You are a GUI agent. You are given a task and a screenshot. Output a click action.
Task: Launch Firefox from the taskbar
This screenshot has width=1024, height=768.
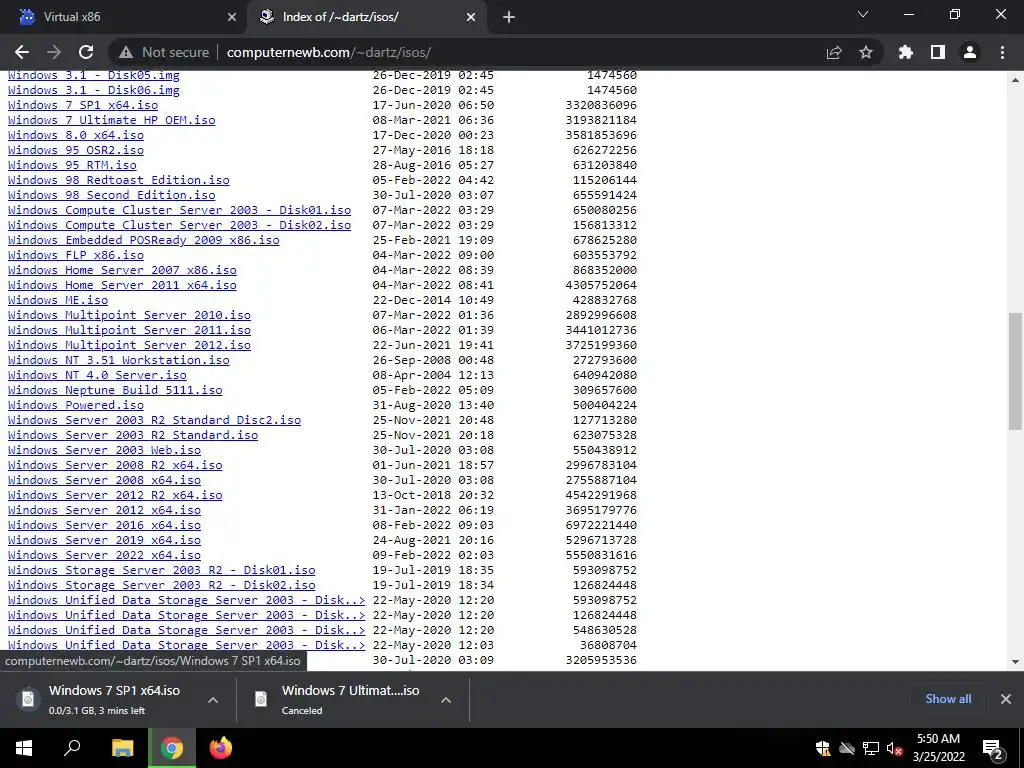(x=221, y=748)
